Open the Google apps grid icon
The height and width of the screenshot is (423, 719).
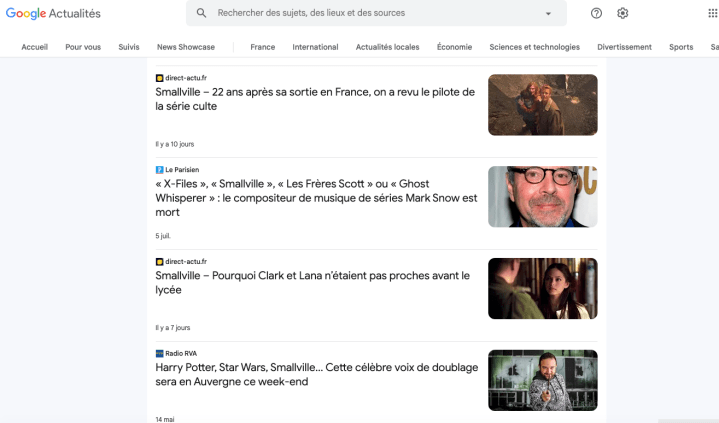(x=712, y=13)
